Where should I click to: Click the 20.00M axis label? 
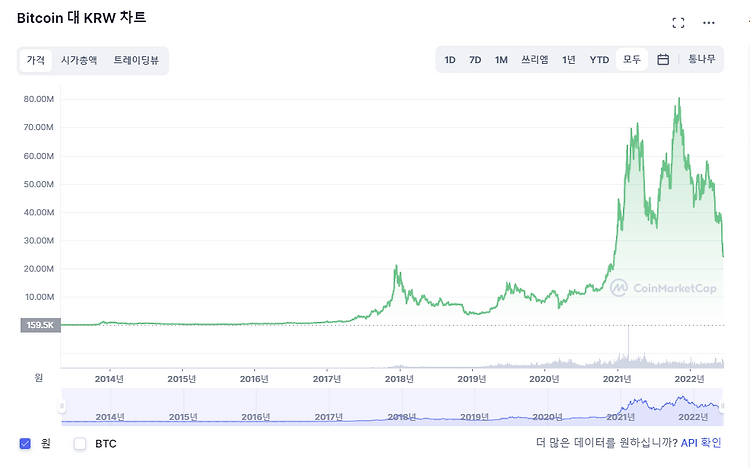click(x=39, y=269)
